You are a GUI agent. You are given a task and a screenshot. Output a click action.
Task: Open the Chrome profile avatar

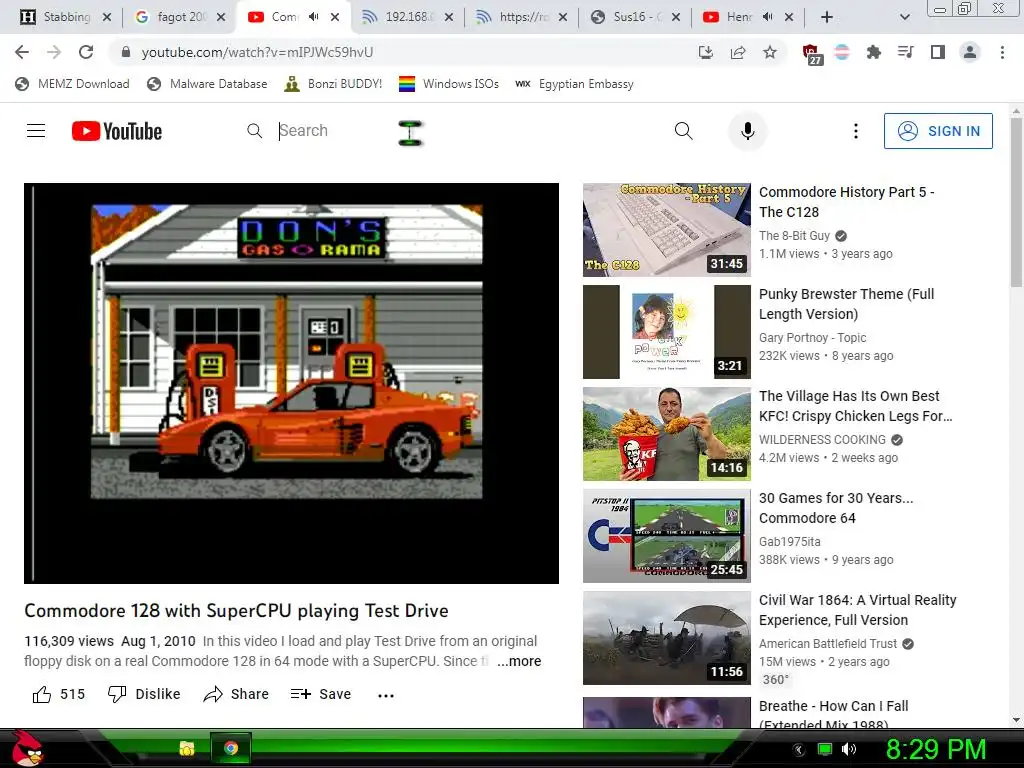(x=970, y=52)
